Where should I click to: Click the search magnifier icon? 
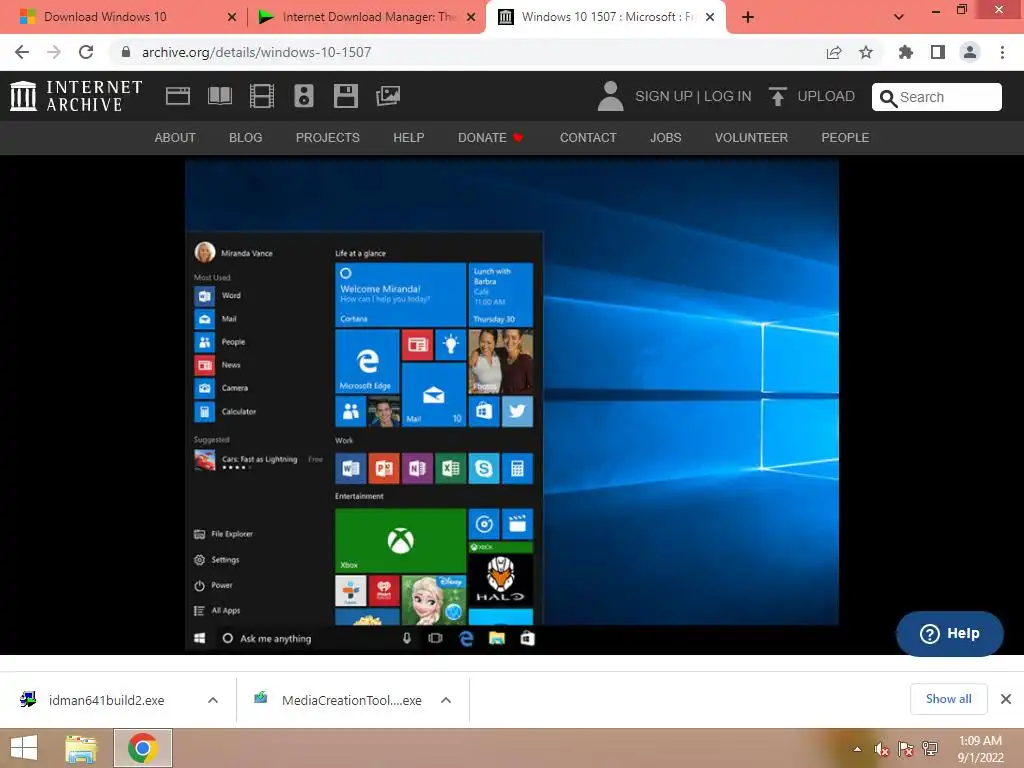[x=888, y=98]
